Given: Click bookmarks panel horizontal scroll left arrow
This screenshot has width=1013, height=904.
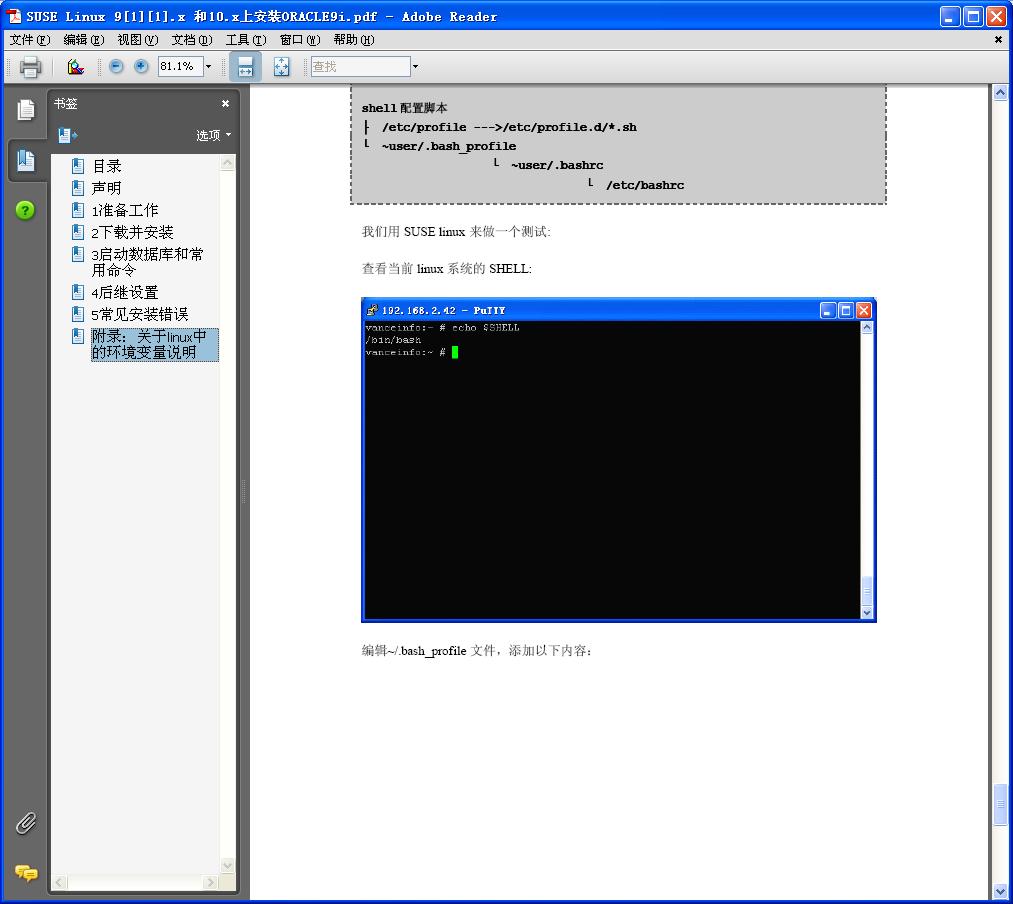Looking at the screenshot, I should (x=59, y=882).
